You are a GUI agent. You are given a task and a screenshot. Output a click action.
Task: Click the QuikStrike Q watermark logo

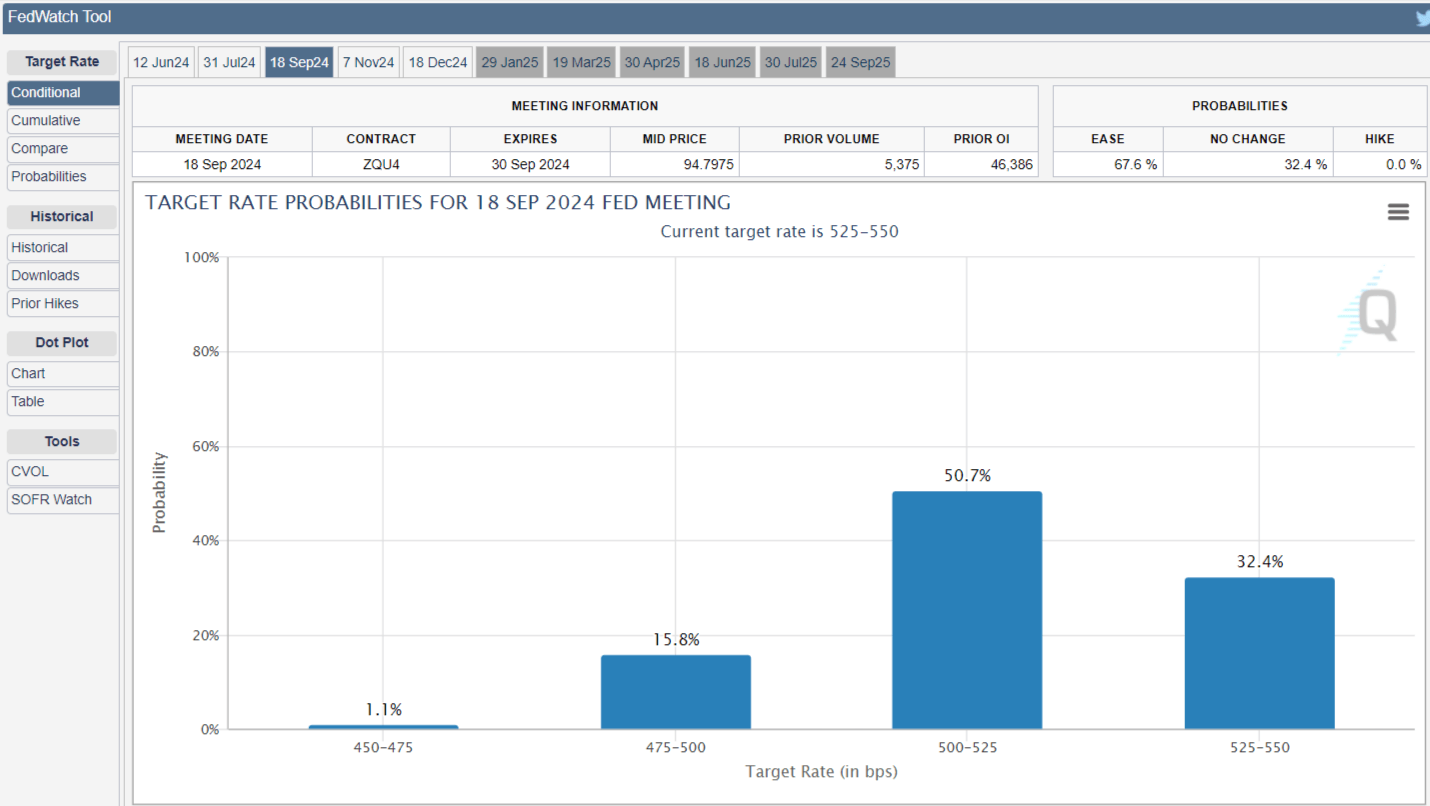click(1368, 314)
